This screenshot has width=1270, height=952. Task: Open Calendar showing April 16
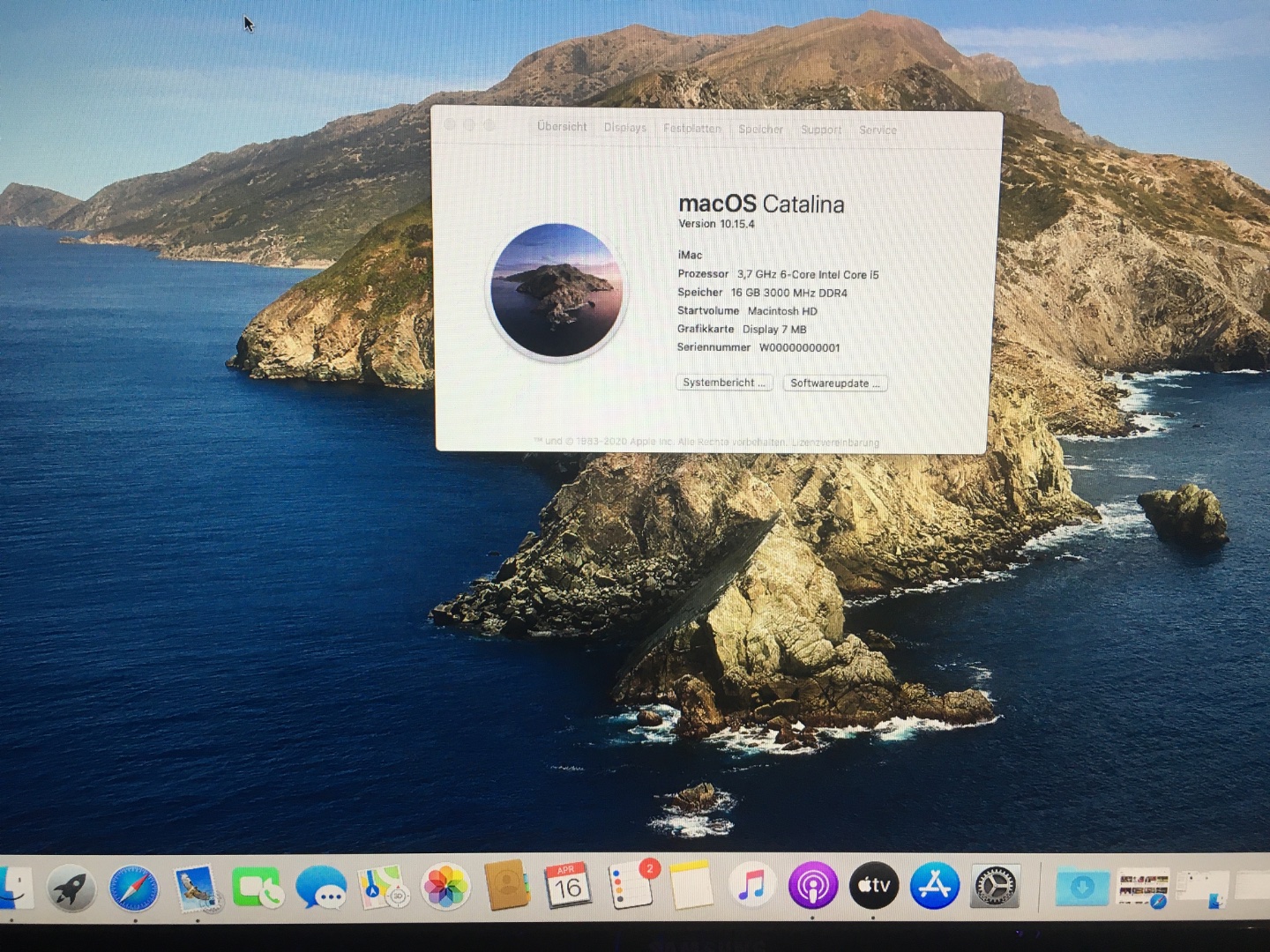click(x=567, y=886)
